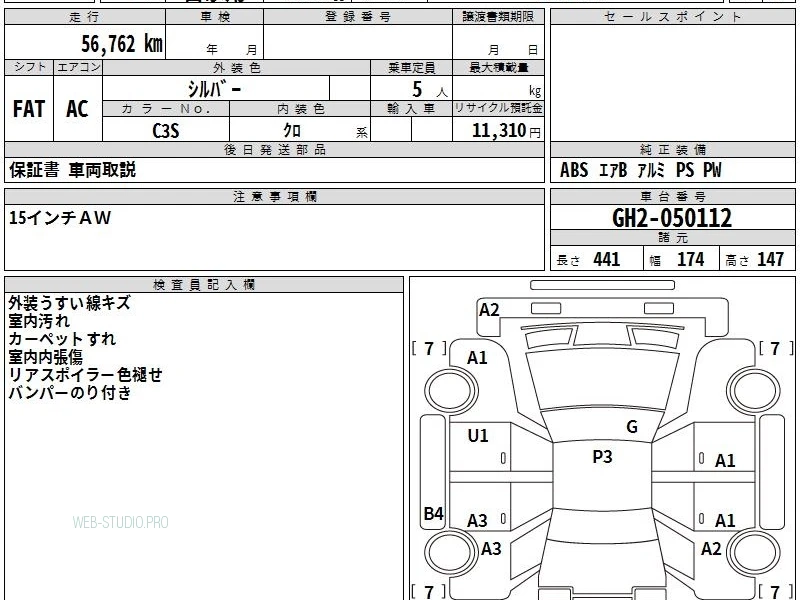Click the recycle deposit 11,310円
This screenshot has height=600, width=800.
click(506, 131)
